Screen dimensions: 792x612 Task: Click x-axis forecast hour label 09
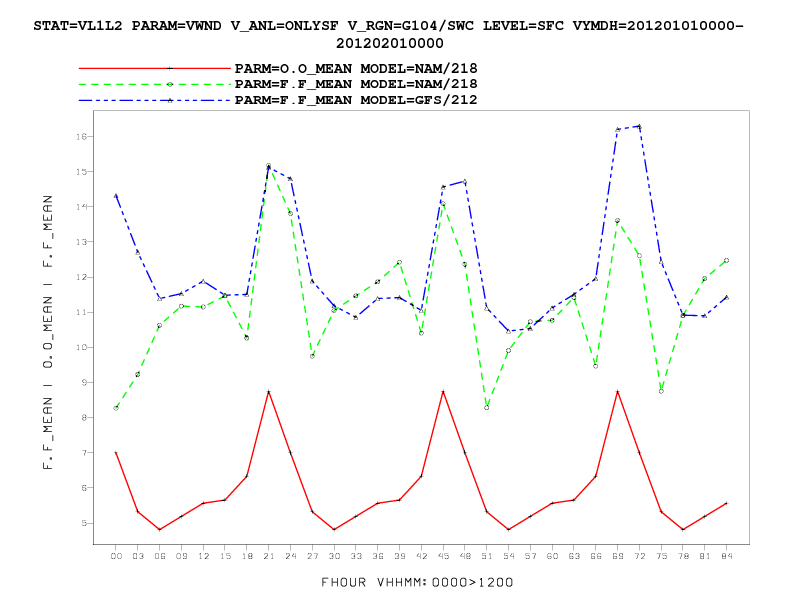click(181, 556)
